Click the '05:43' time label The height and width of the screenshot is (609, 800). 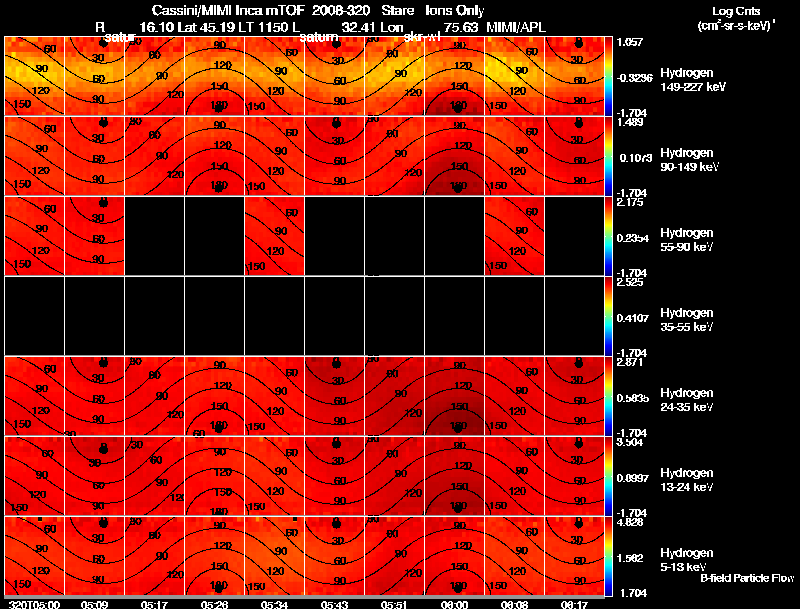click(334, 605)
